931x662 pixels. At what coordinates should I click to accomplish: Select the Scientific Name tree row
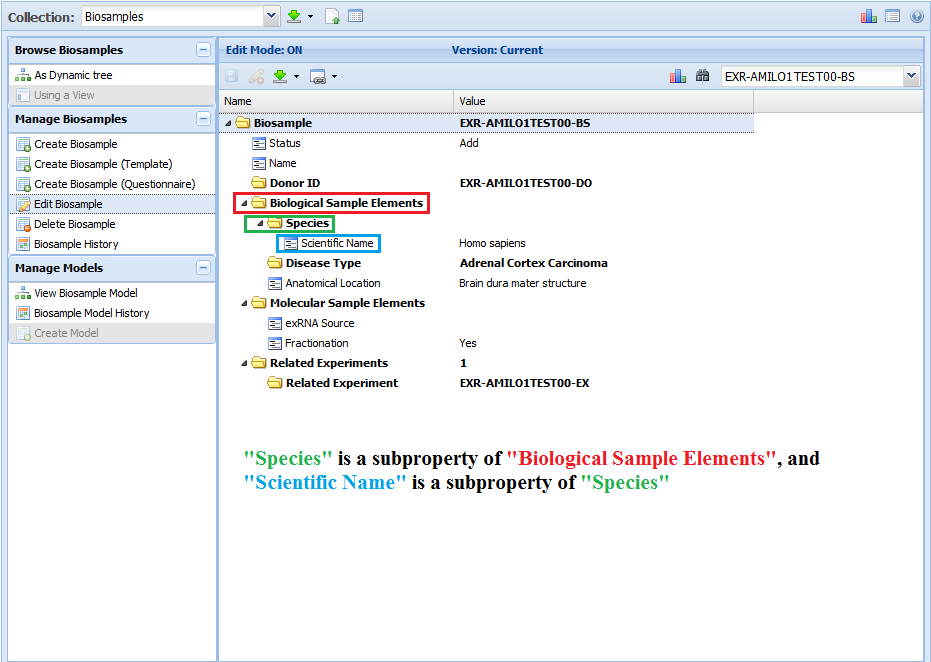tap(336, 243)
